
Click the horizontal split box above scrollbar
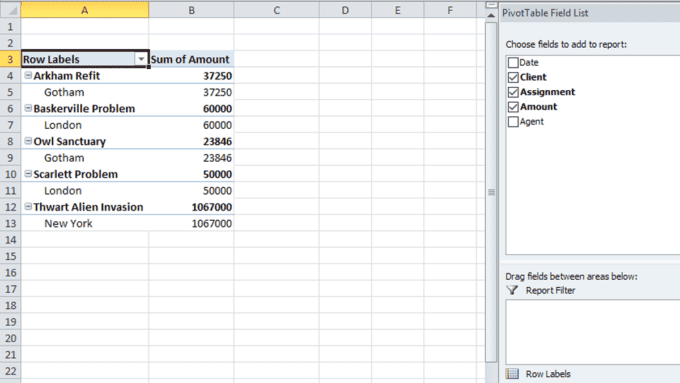[x=491, y=5]
